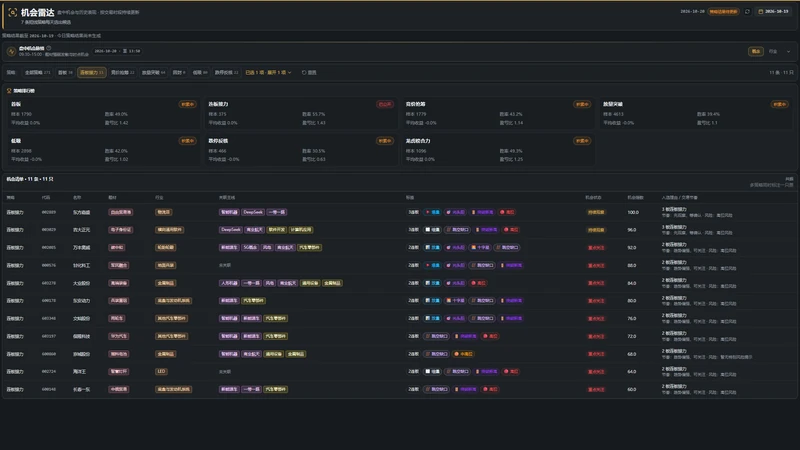Select the 首板 38 filter chip
The width and height of the screenshot is (800, 450).
[65, 72]
